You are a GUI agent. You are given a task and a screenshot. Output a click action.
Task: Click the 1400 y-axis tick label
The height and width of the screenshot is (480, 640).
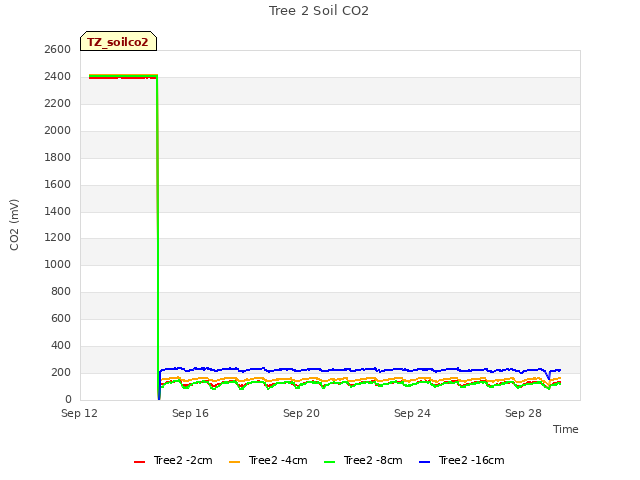point(58,211)
